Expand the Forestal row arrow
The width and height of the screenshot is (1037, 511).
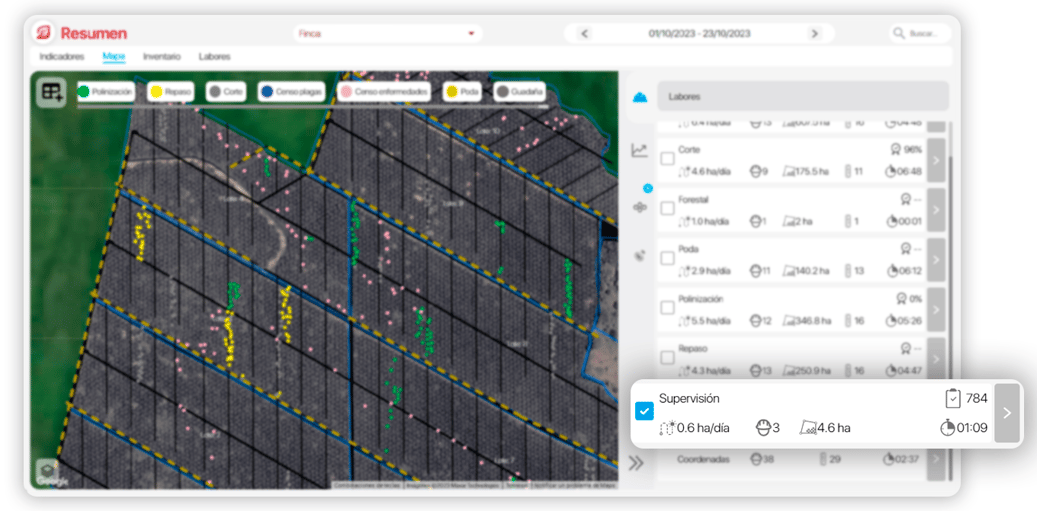[x=936, y=209]
